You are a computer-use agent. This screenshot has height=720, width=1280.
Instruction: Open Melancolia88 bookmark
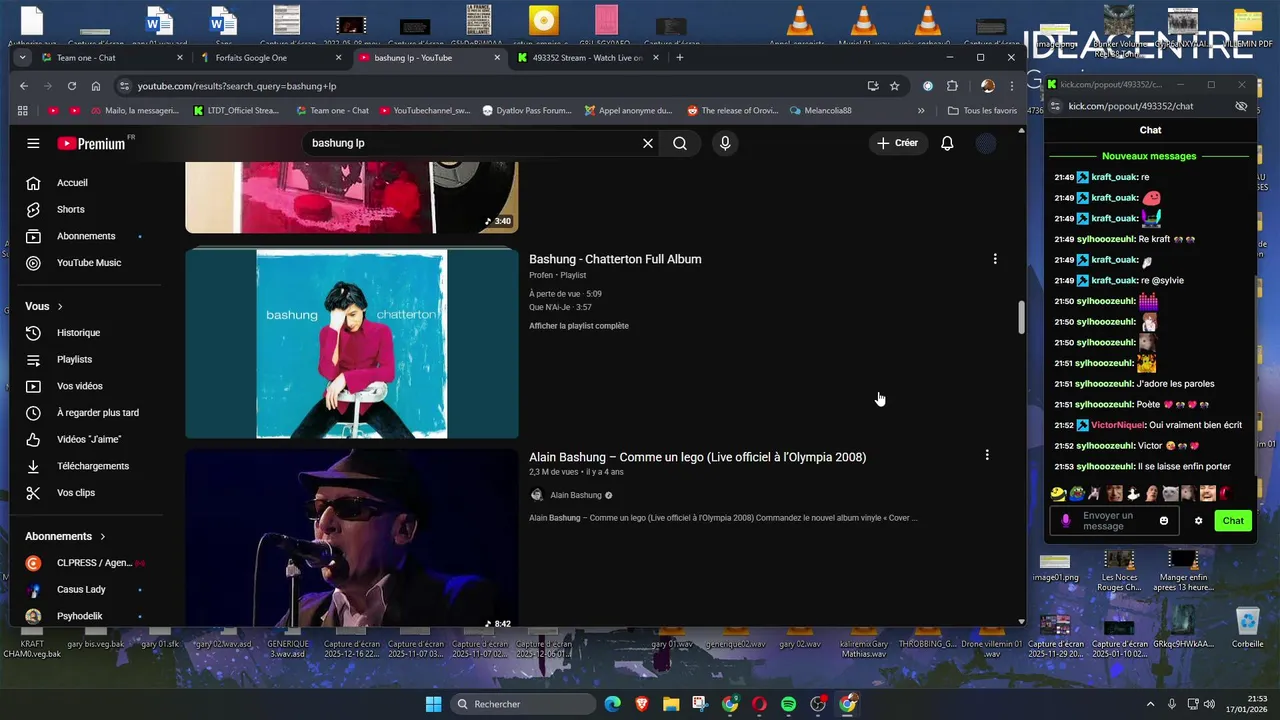(820, 111)
